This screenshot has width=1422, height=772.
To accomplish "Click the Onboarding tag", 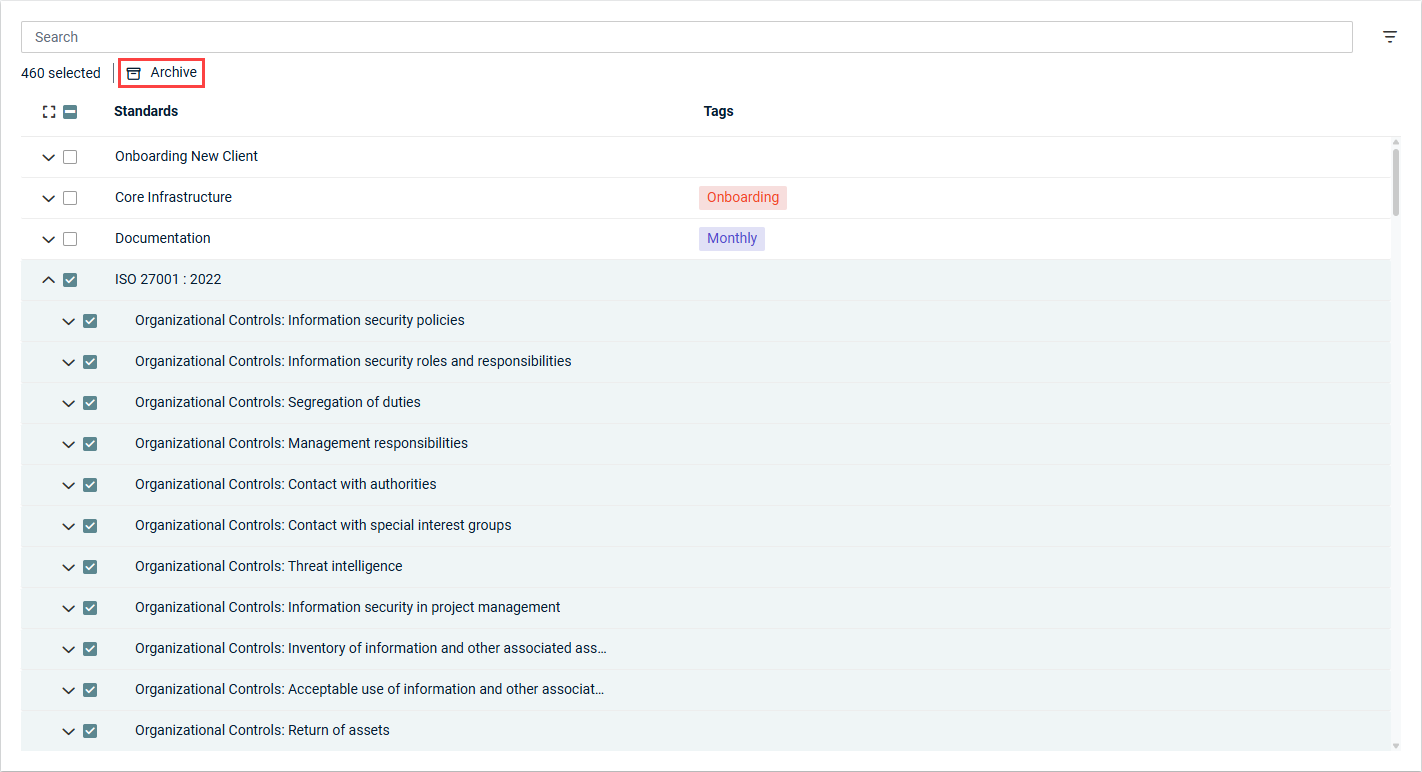I will click(x=742, y=197).
